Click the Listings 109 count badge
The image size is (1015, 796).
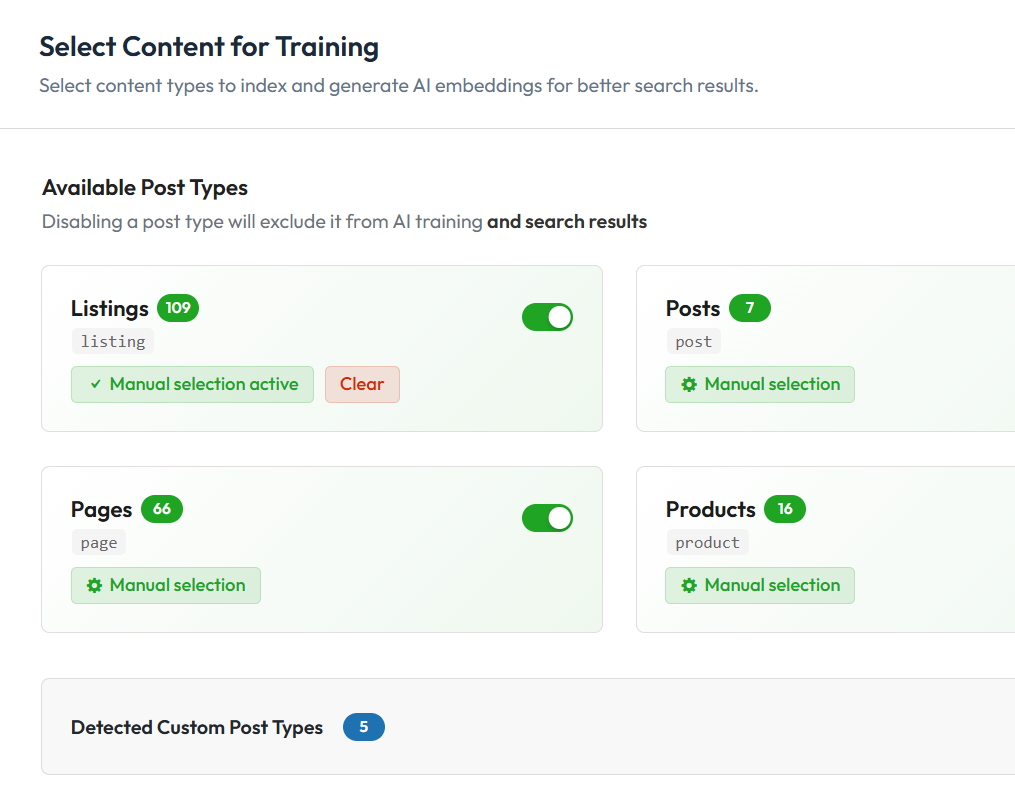(178, 308)
